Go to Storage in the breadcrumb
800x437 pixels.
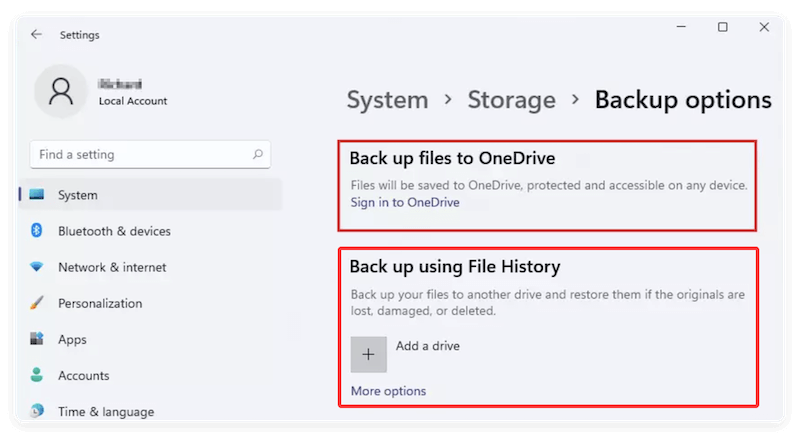click(511, 99)
